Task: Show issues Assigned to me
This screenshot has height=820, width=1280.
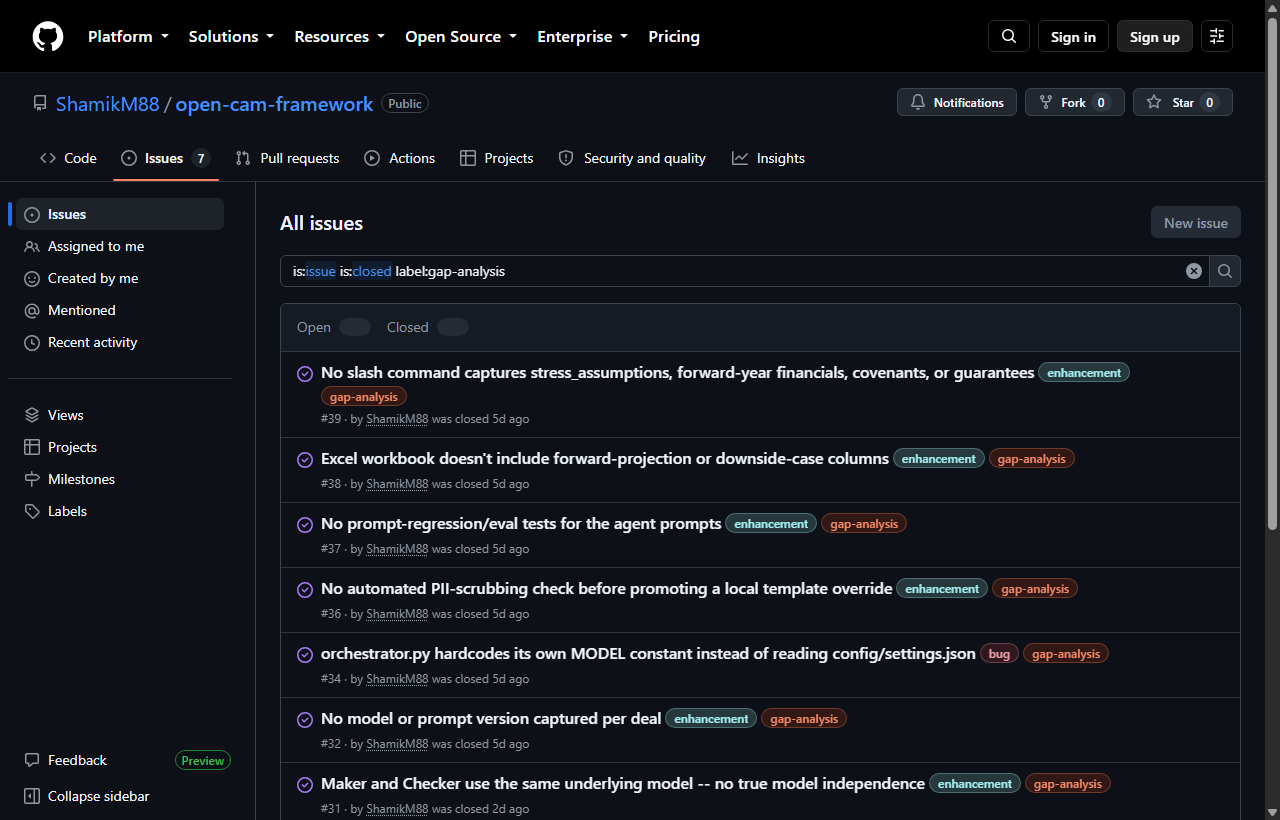Action: click(x=120, y=246)
